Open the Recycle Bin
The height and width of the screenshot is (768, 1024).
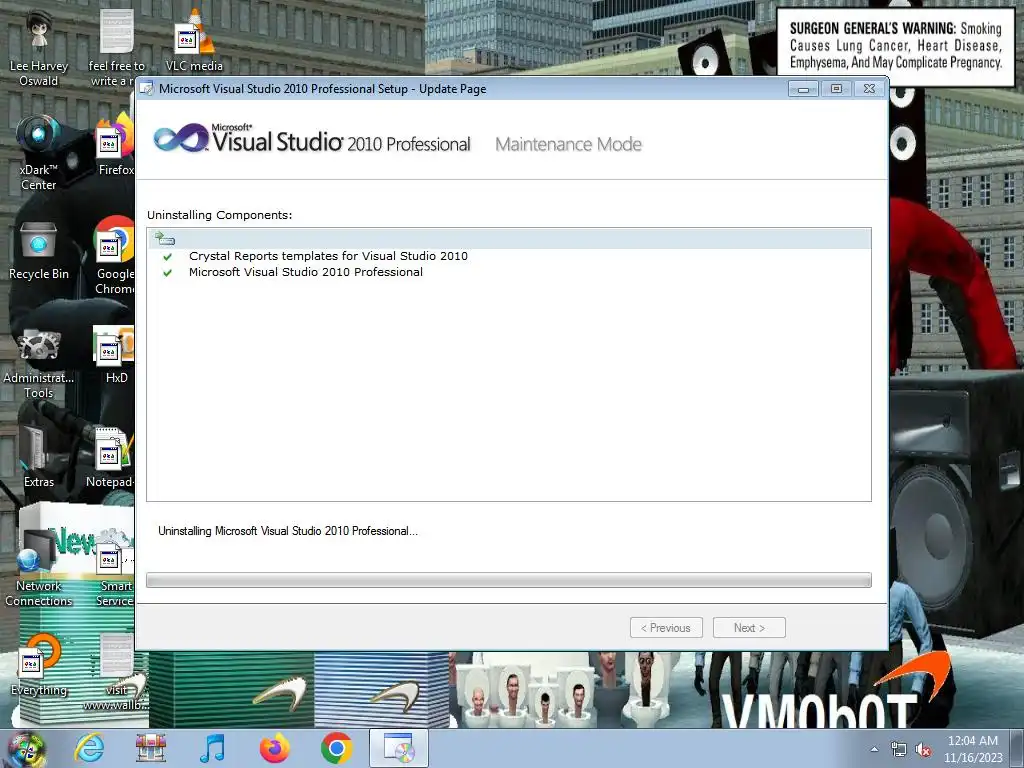[39, 251]
